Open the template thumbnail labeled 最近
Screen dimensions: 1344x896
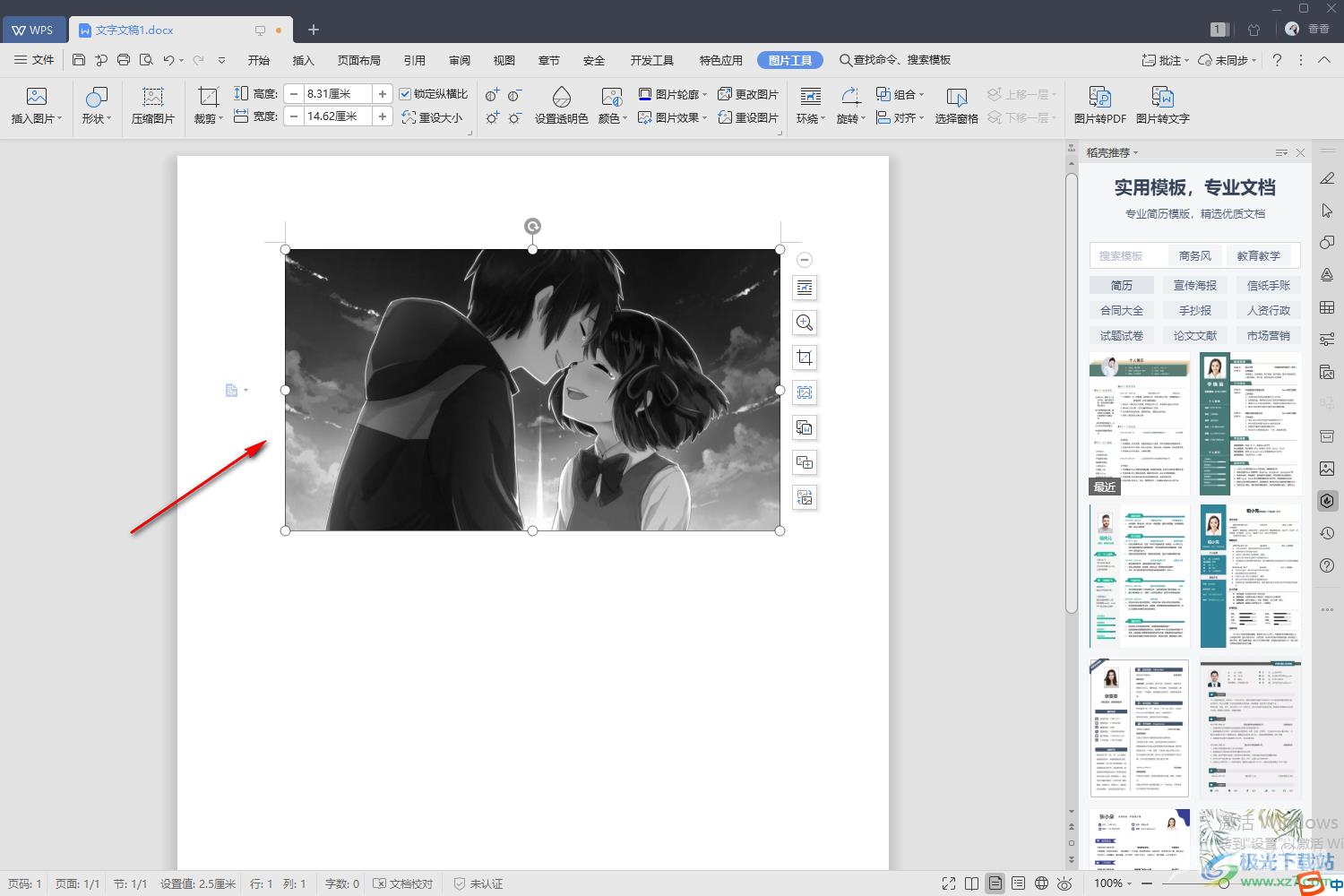coord(1140,423)
